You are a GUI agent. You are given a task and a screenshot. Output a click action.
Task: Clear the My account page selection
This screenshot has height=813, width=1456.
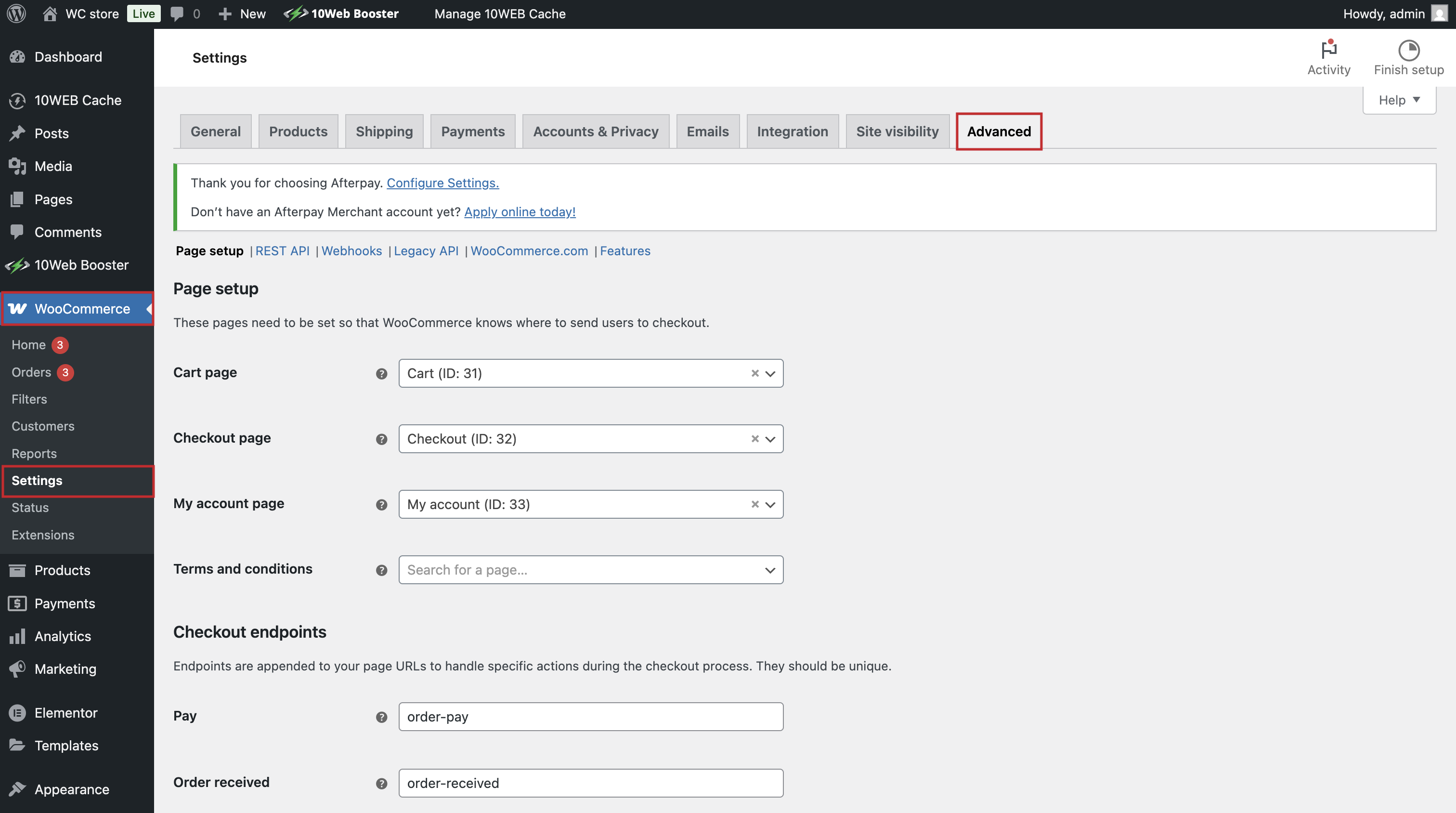tap(754, 504)
